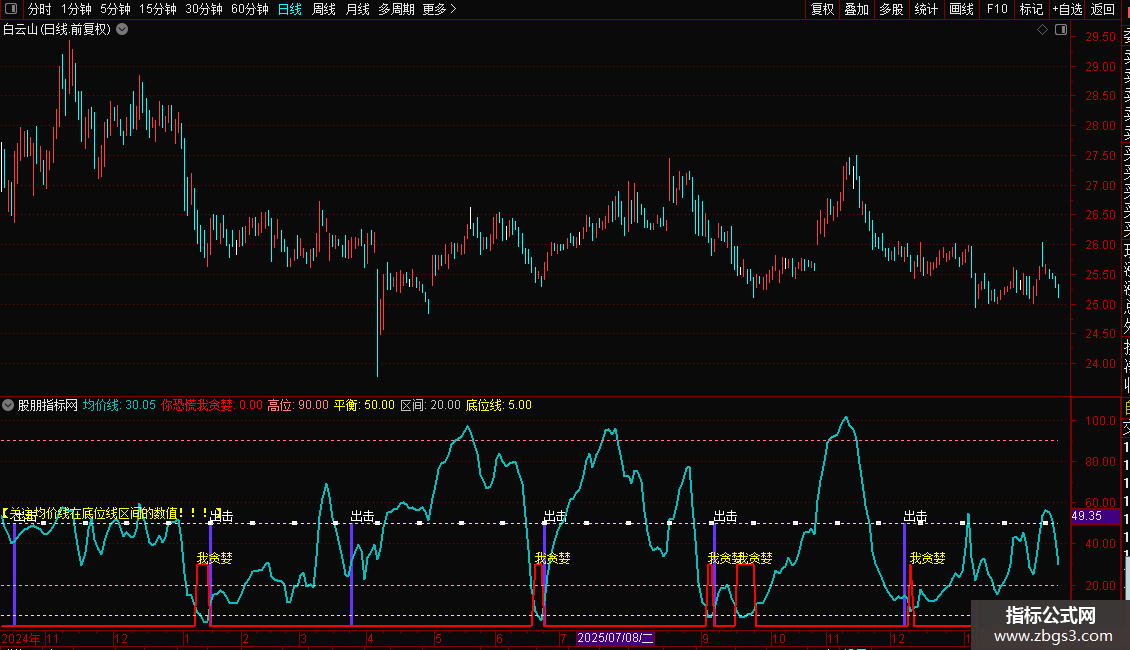This screenshot has height=650, width=1130.
Task: Open the indicator panel dropdown beside 股朋指标网
Action: pos(8,405)
